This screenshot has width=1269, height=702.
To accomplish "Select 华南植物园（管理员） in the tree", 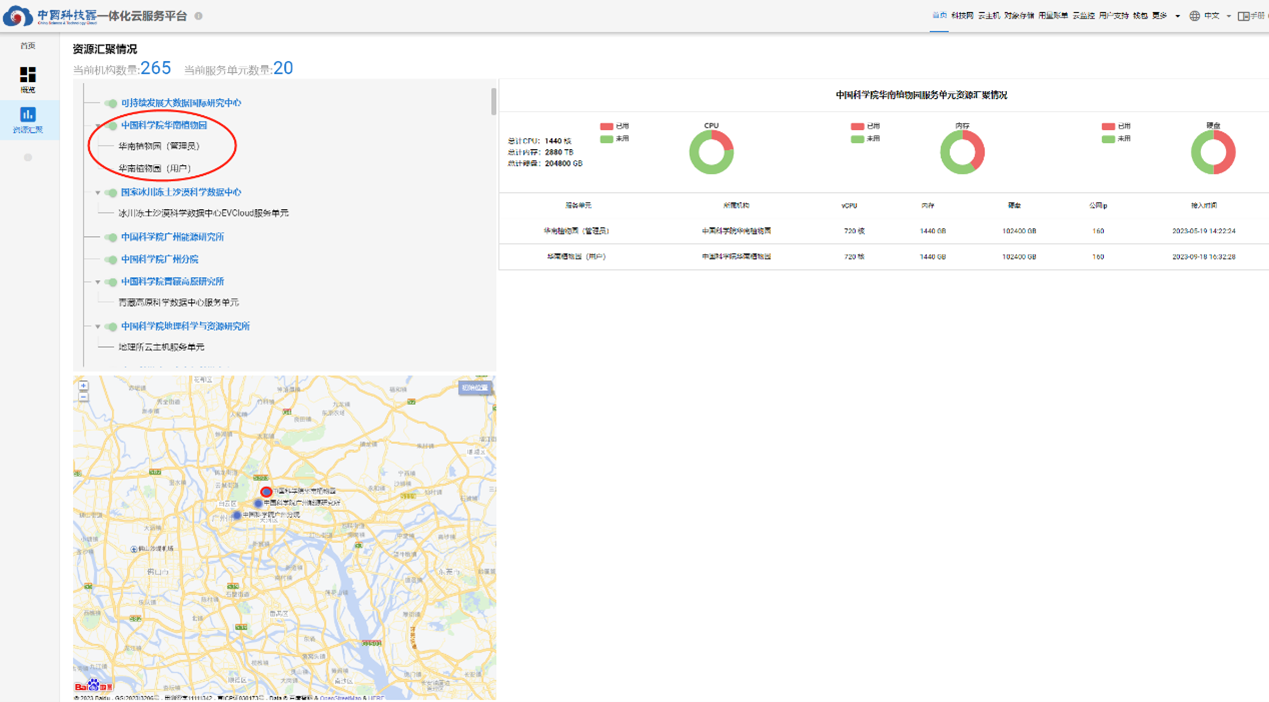I will click(x=159, y=146).
